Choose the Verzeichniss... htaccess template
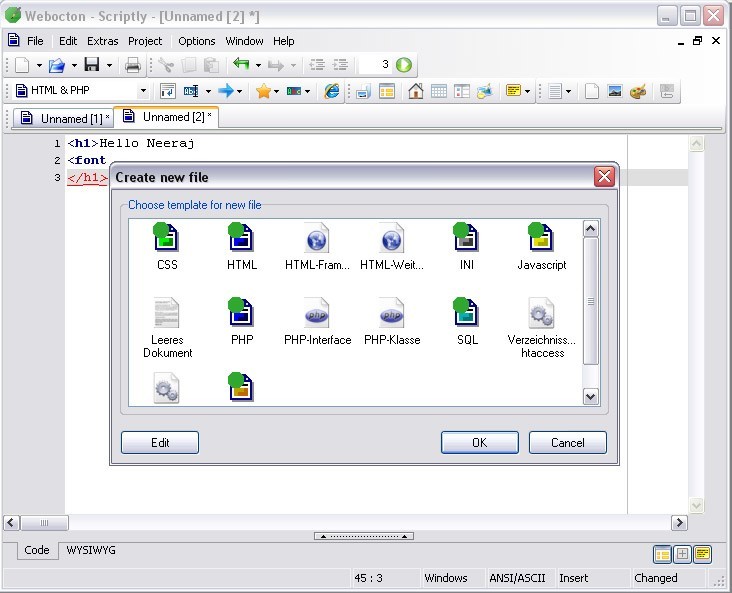Image resolution: width=732 pixels, height=593 pixels. coord(542,328)
